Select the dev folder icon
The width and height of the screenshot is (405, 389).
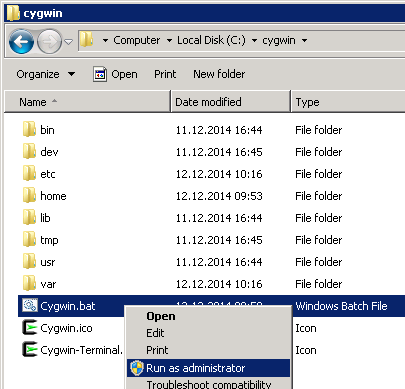coord(29,151)
